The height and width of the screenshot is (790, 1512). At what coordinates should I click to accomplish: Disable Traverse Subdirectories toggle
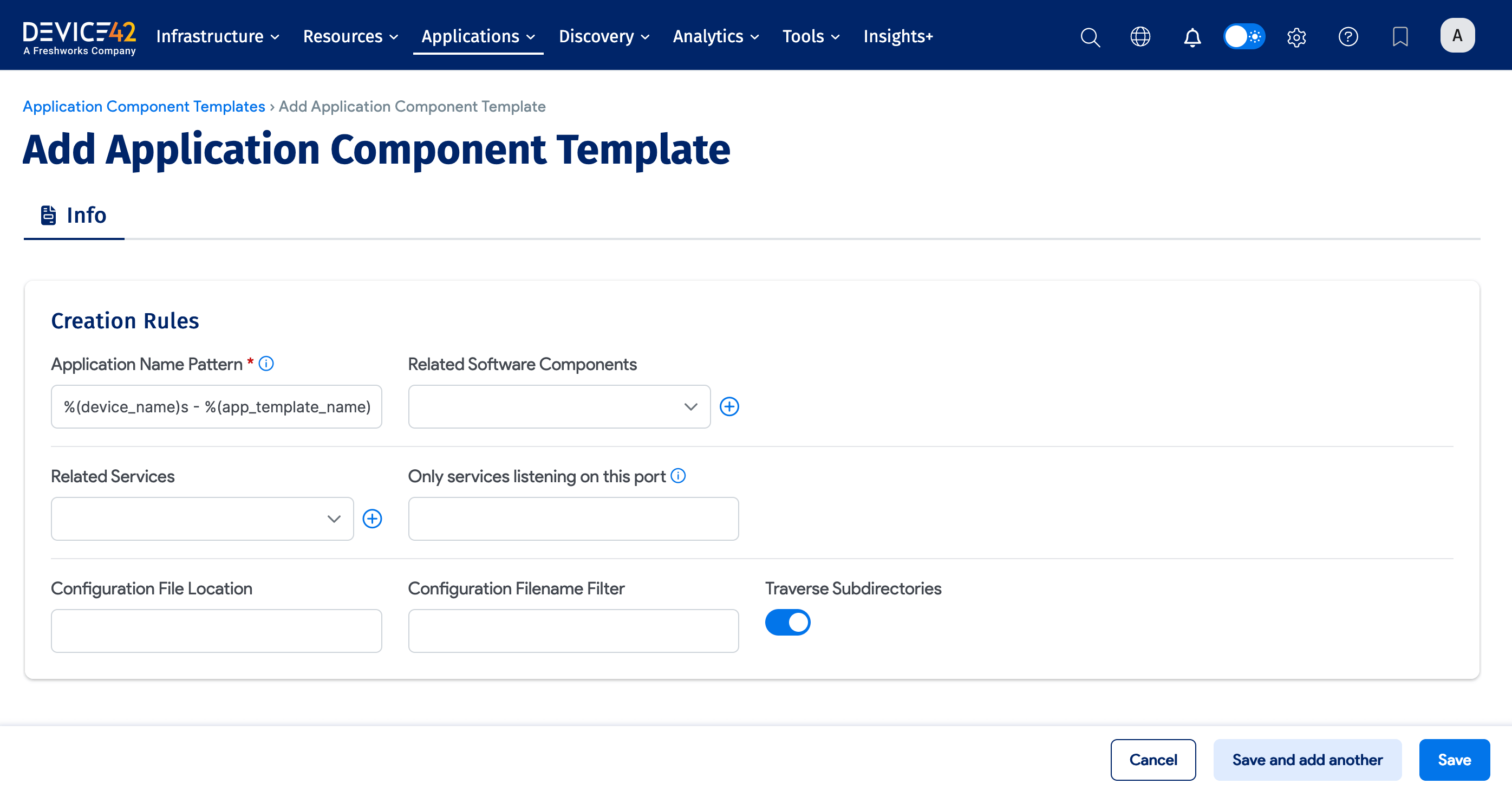787,622
